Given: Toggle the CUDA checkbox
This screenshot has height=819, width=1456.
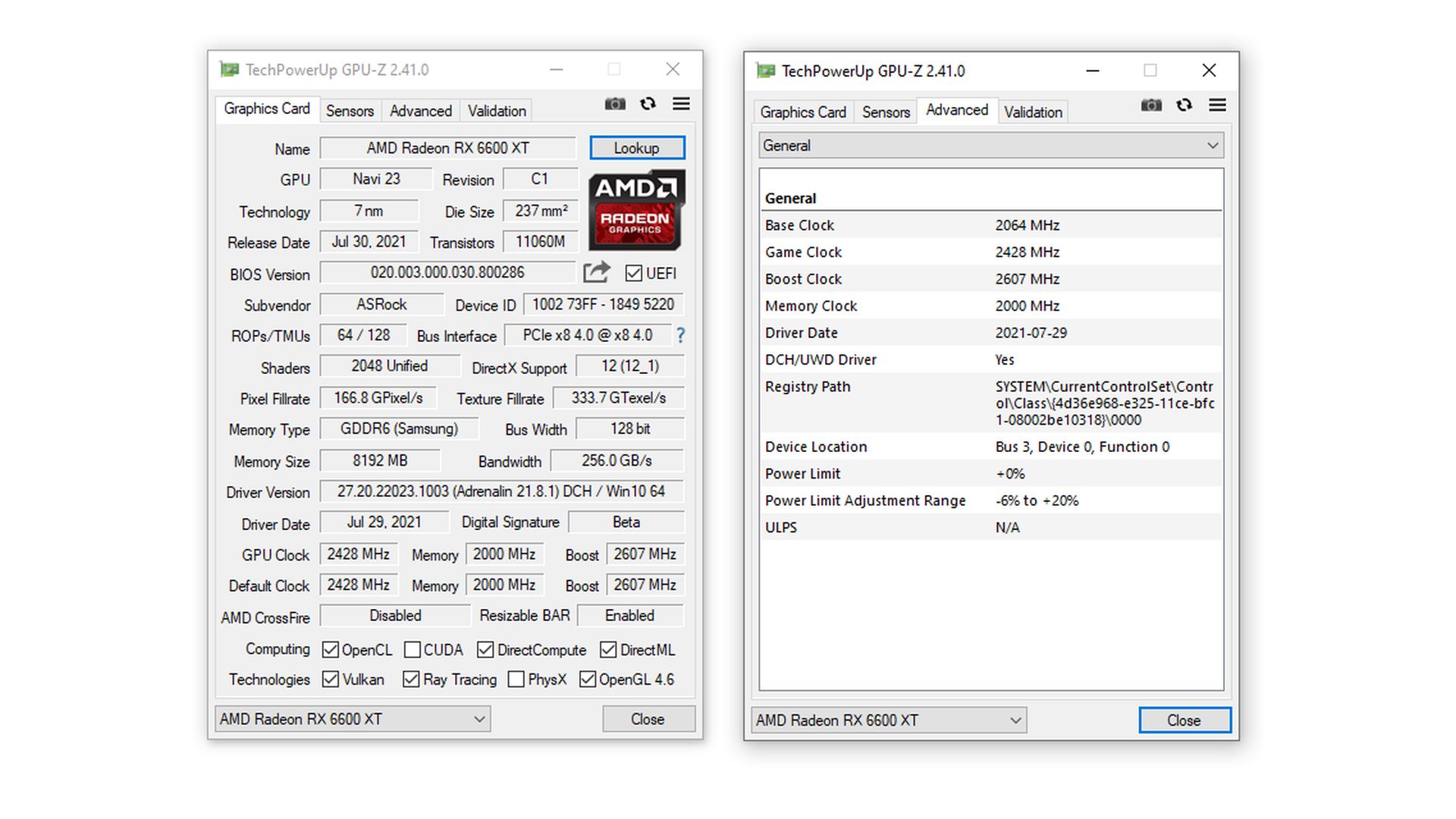Looking at the screenshot, I should coord(413,650).
